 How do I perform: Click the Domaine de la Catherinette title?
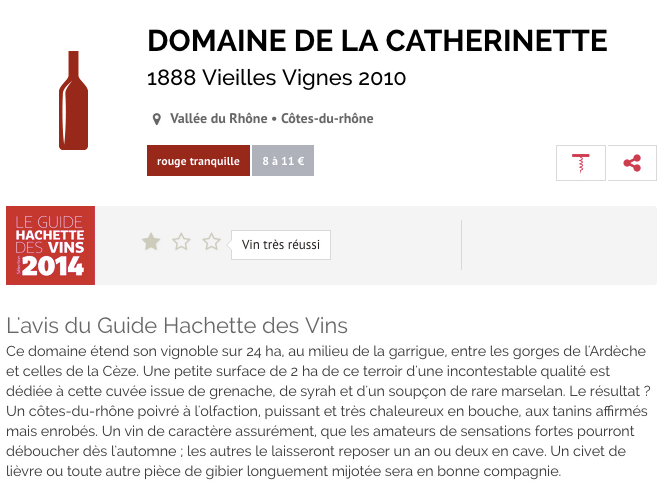[377, 41]
